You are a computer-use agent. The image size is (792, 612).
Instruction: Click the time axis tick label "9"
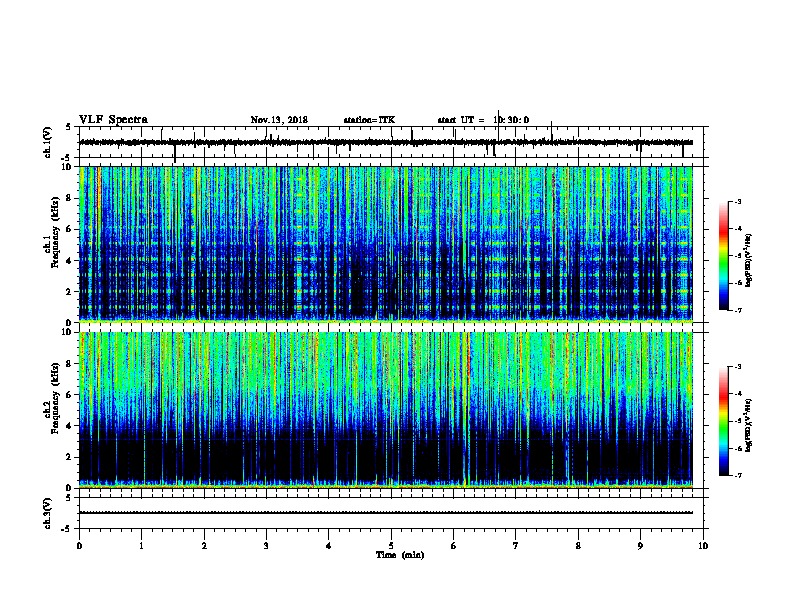point(640,546)
